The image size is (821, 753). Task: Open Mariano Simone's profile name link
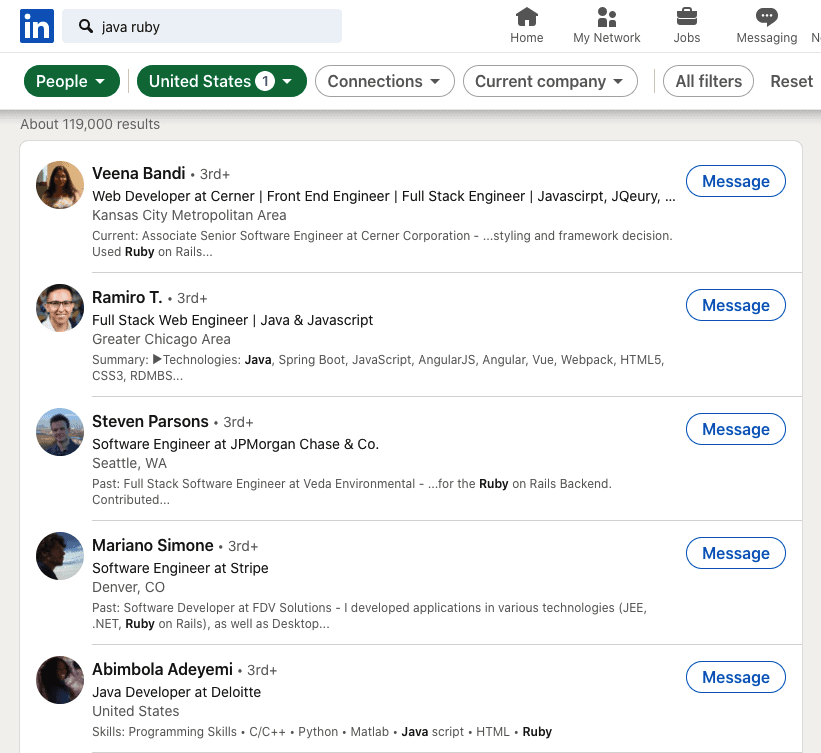click(153, 545)
